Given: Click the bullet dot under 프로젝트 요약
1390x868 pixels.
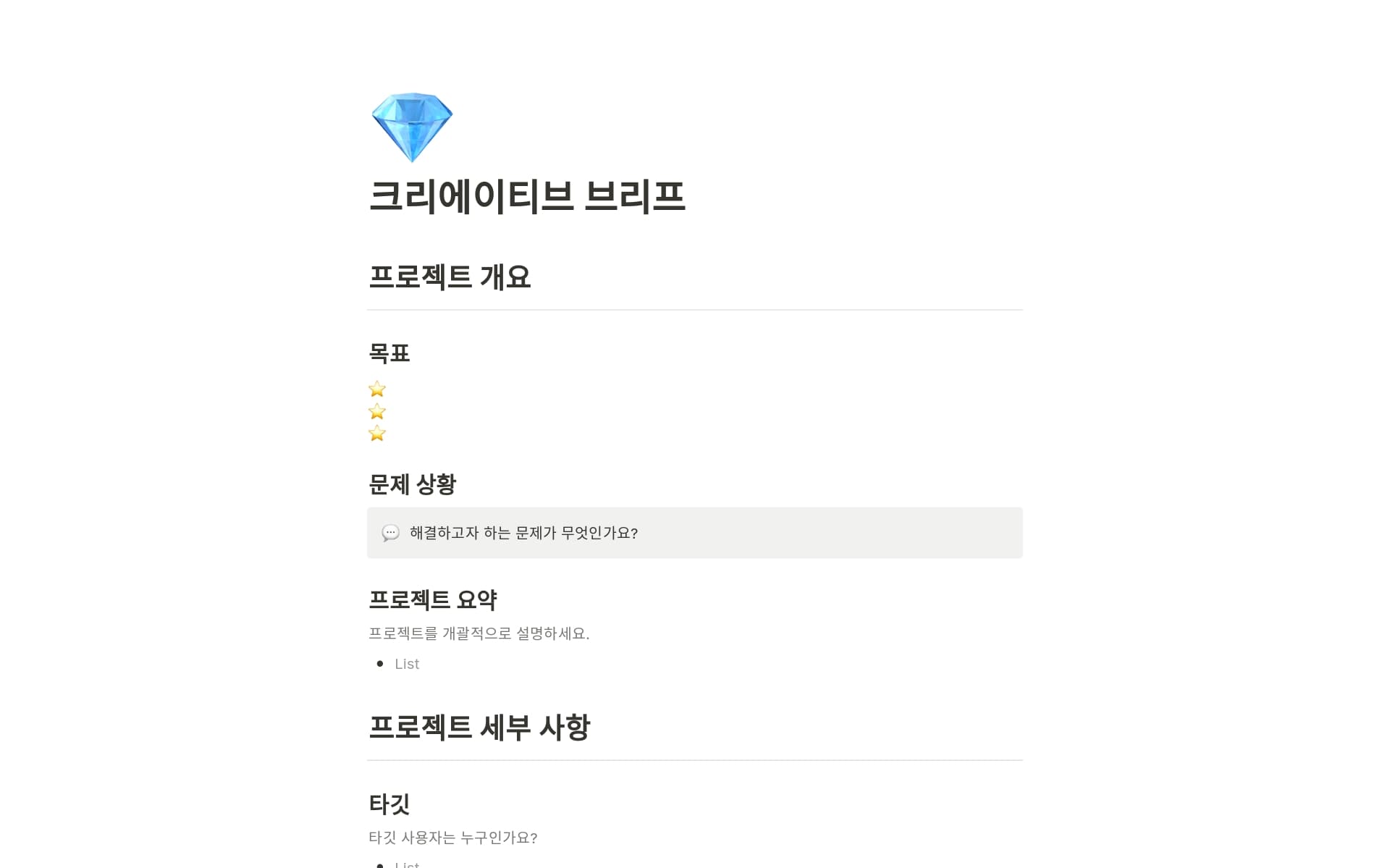Looking at the screenshot, I should [x=380, y=664].
